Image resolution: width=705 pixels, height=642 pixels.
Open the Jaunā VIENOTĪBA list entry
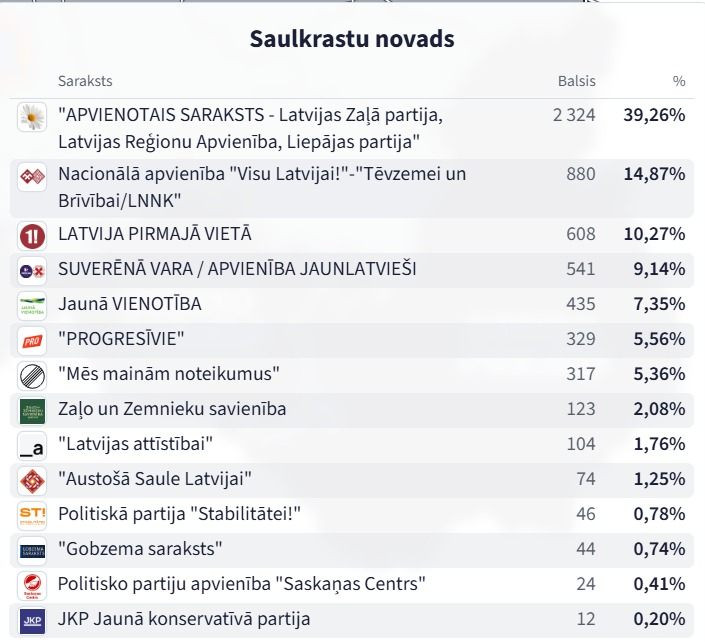352,306
